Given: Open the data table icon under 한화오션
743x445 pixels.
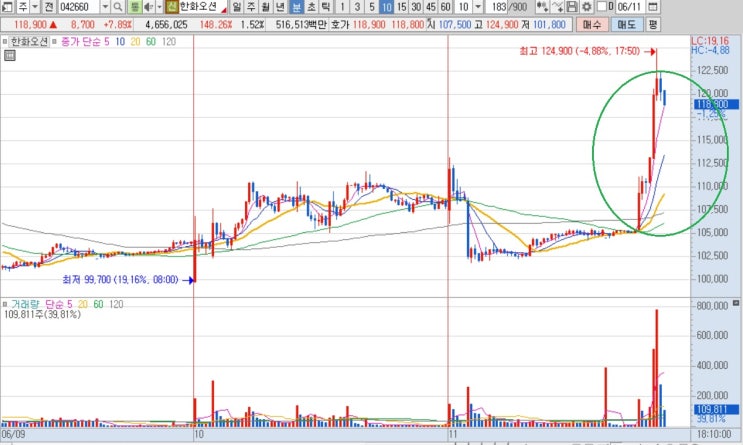Looking at the screenshot, I should 9,55.
